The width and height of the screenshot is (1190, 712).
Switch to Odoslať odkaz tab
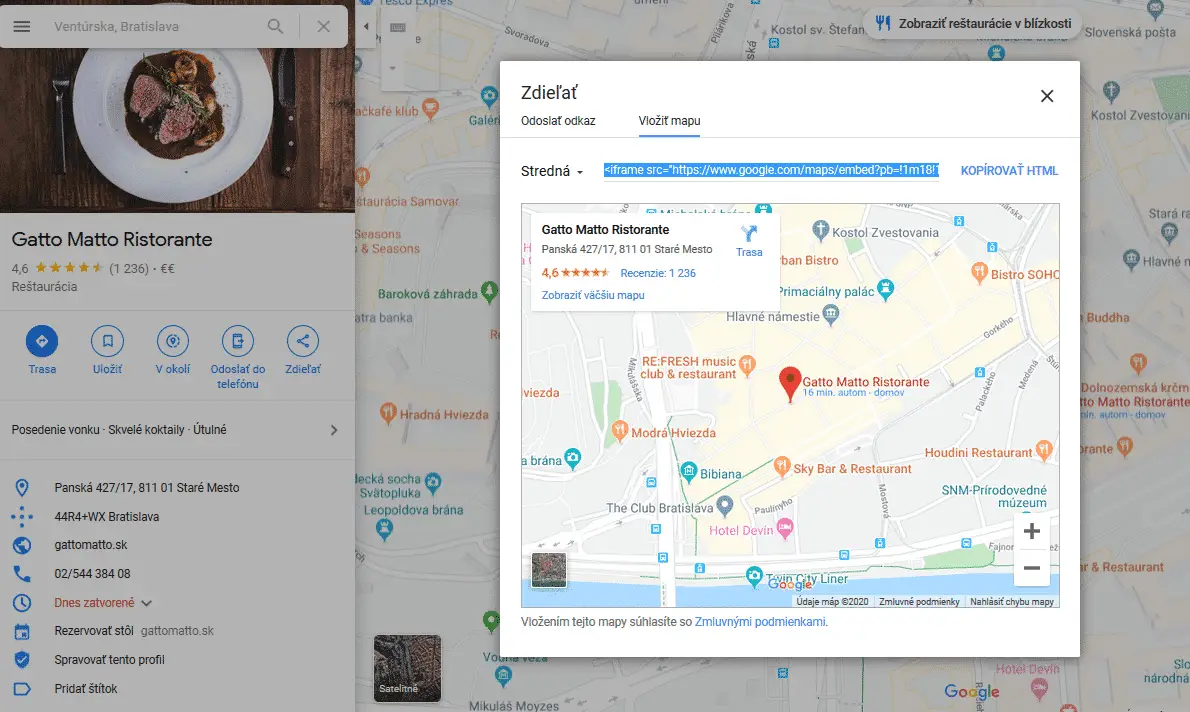tap(558, 121)
